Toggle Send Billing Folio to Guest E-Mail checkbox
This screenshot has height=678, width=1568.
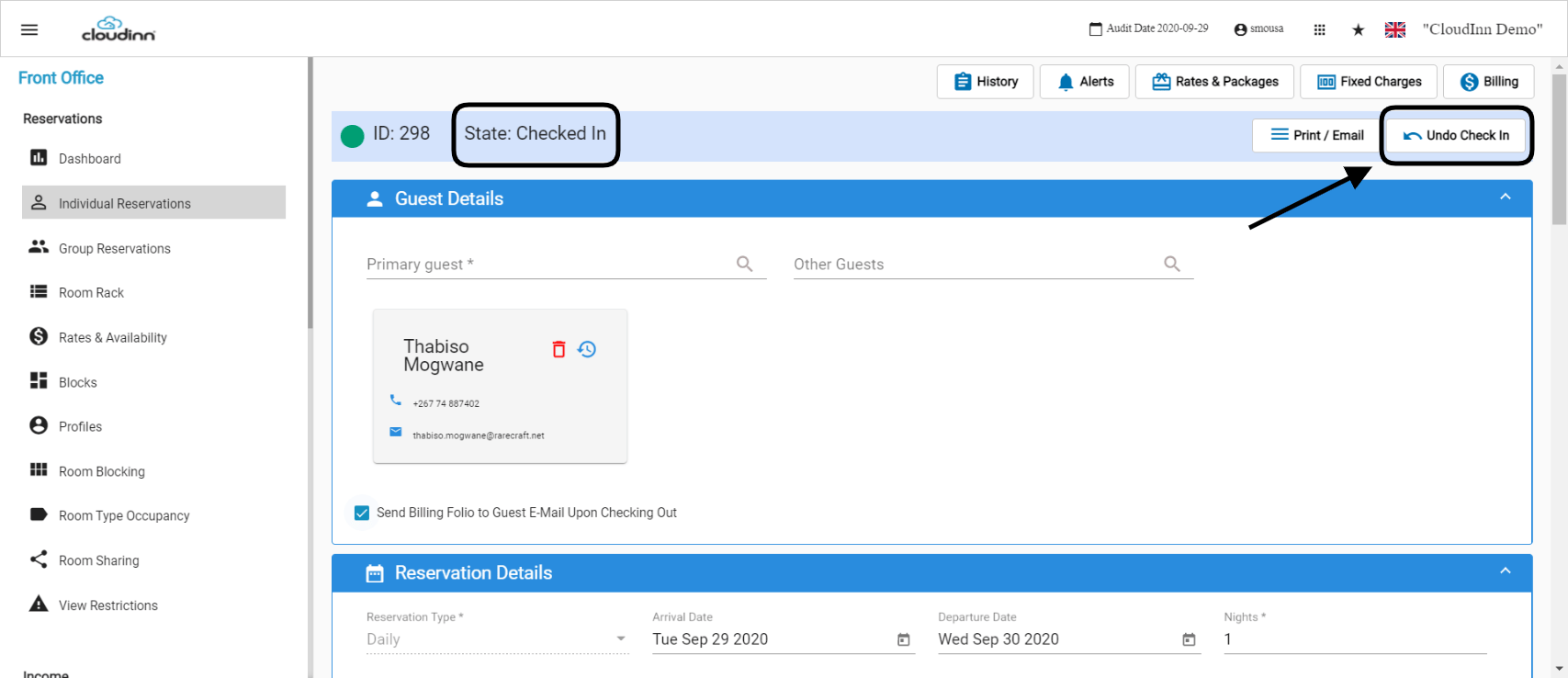click(362, 513)
